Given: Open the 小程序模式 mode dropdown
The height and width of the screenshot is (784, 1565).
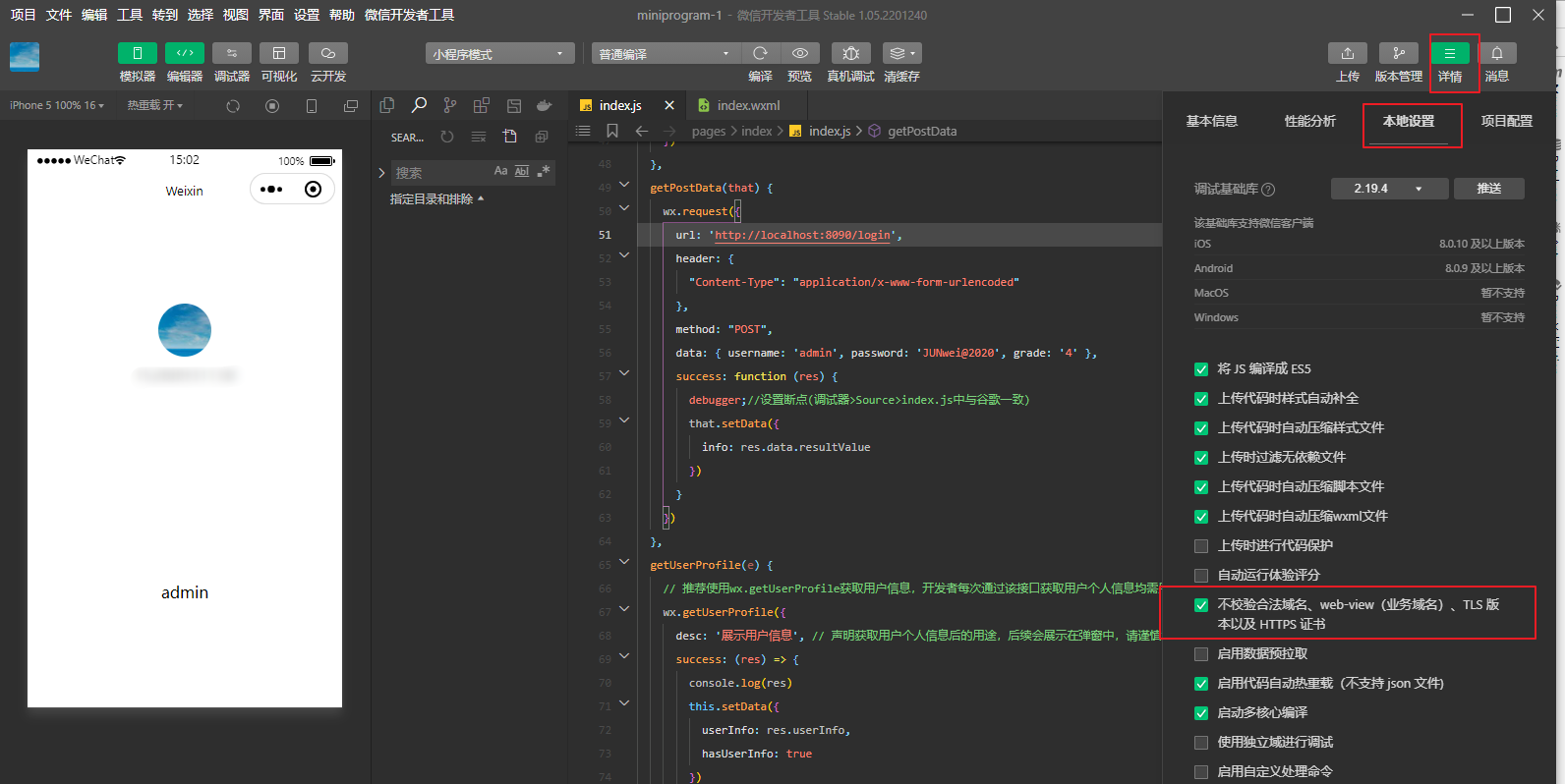Looking at the screenshot, I should coord(499,54).
